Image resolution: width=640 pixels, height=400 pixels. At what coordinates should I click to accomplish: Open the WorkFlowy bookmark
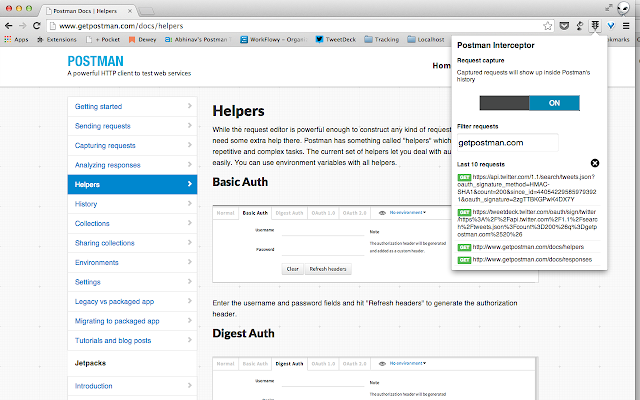[274, 40]
